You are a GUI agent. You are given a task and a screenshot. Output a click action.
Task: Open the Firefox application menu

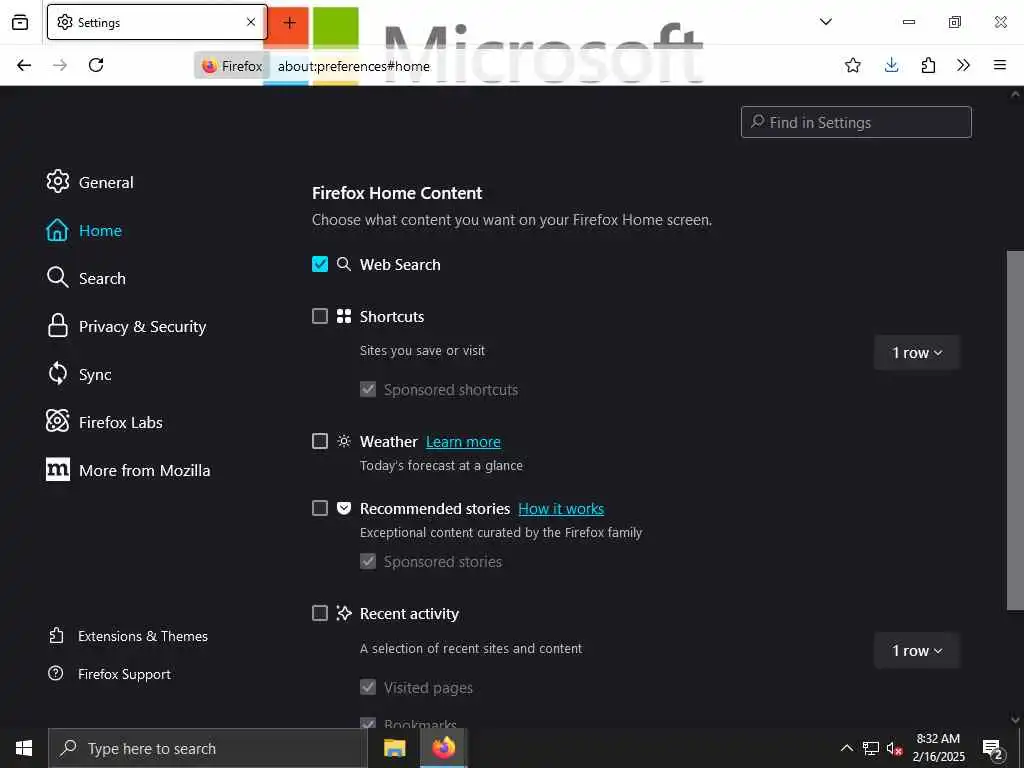click(x=999, y=65)
